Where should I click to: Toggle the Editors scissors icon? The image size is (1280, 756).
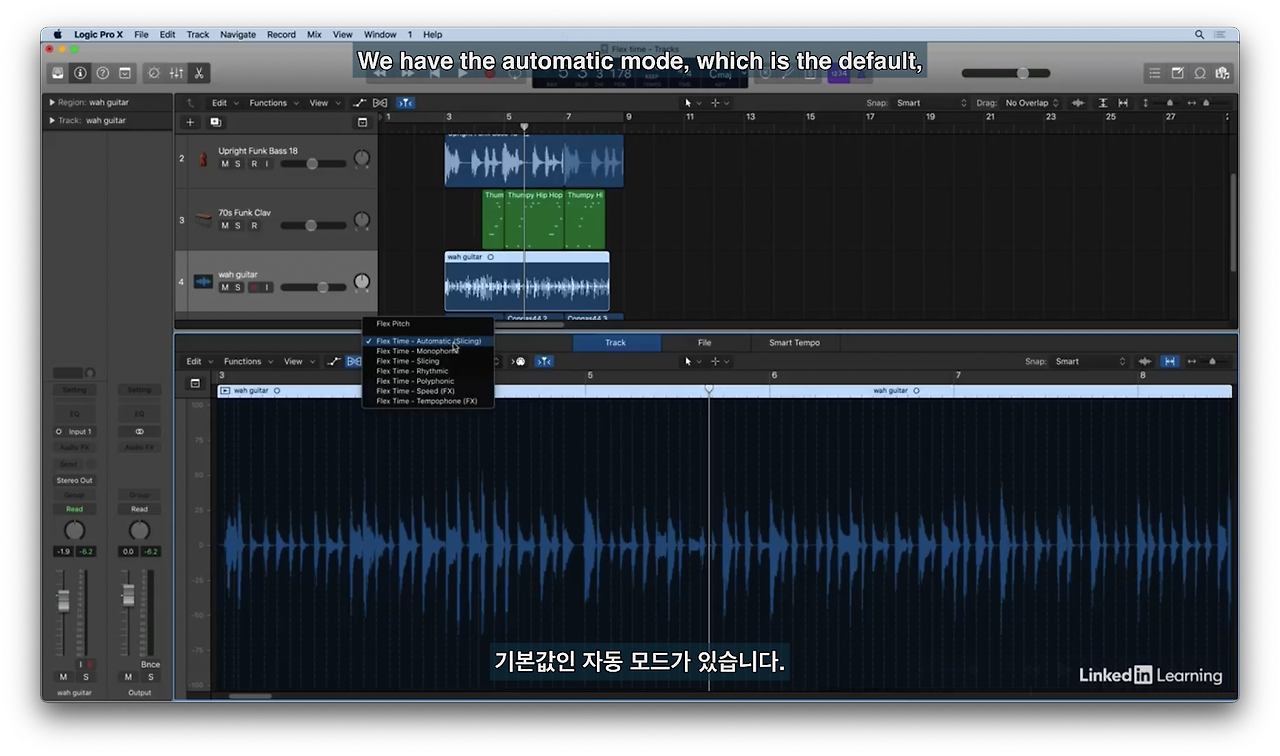pyautogui.click(x=199, y=73)
